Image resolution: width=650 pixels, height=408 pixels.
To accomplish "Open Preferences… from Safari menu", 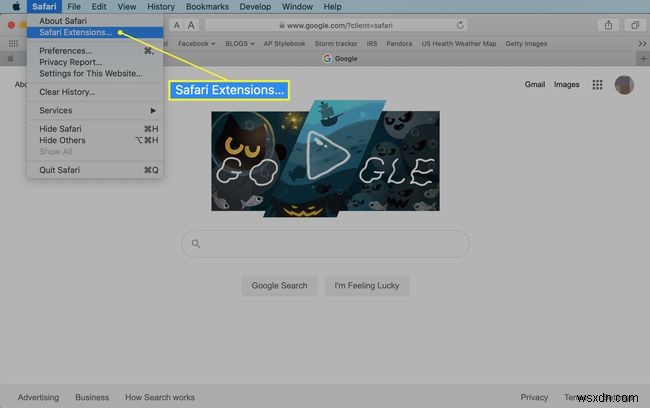I will tap(95, 51).
